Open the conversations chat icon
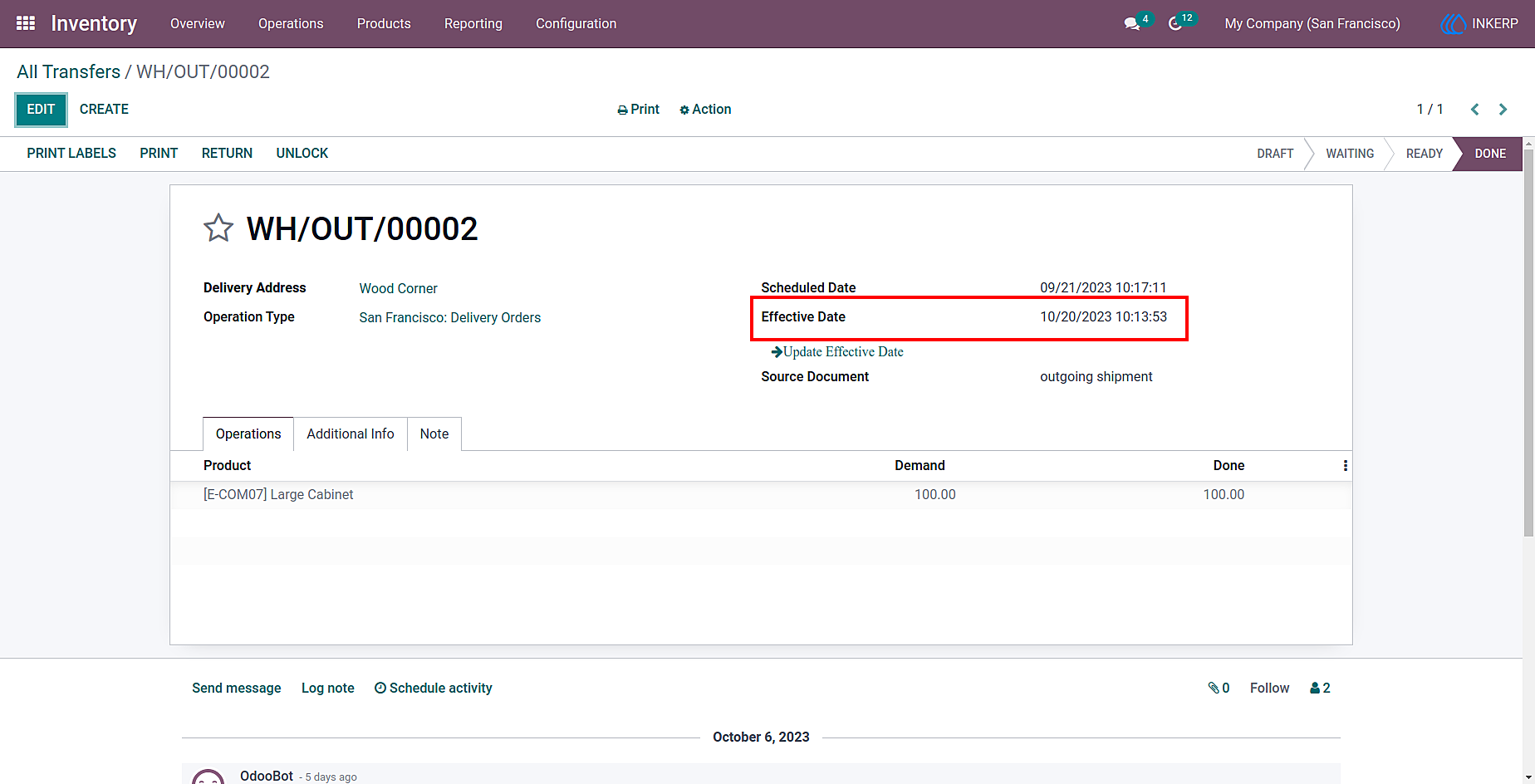 tap(1131, 24)
